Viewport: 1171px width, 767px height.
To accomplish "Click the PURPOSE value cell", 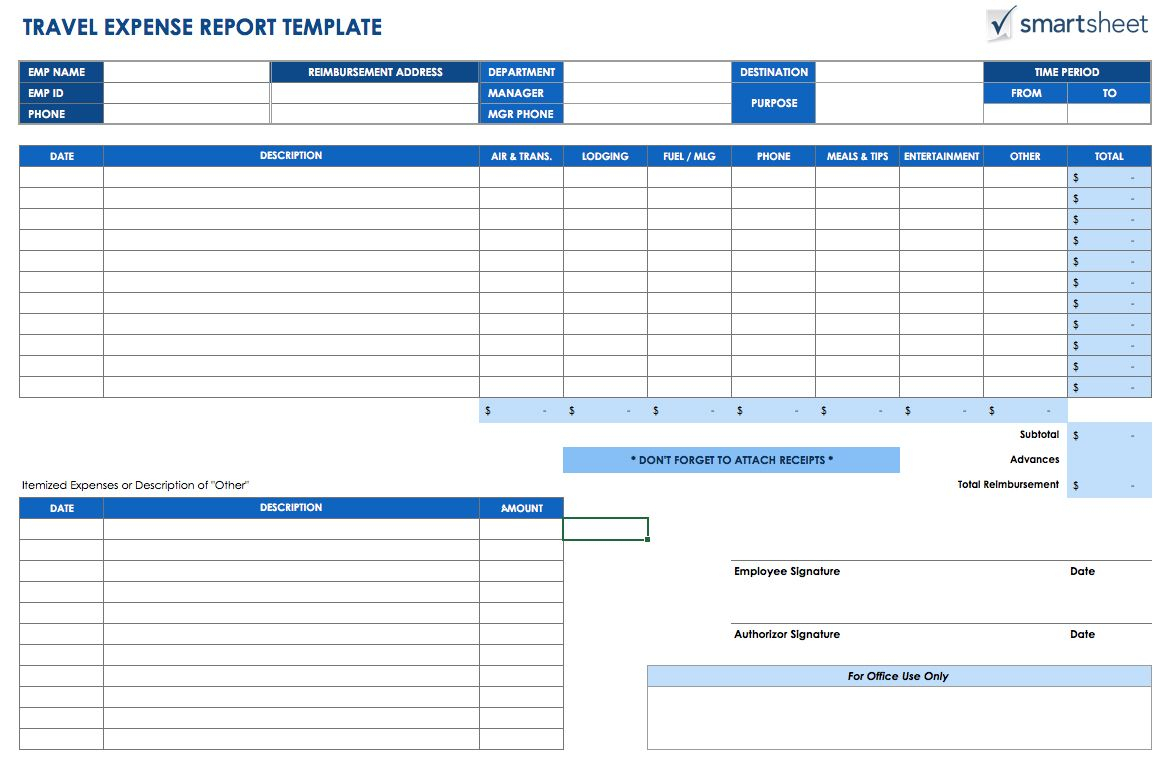I will pos(899,103).
